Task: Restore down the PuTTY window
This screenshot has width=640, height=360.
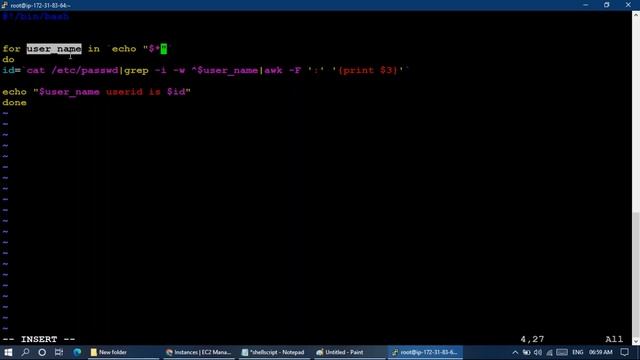Action: click(x=607, y=5)
